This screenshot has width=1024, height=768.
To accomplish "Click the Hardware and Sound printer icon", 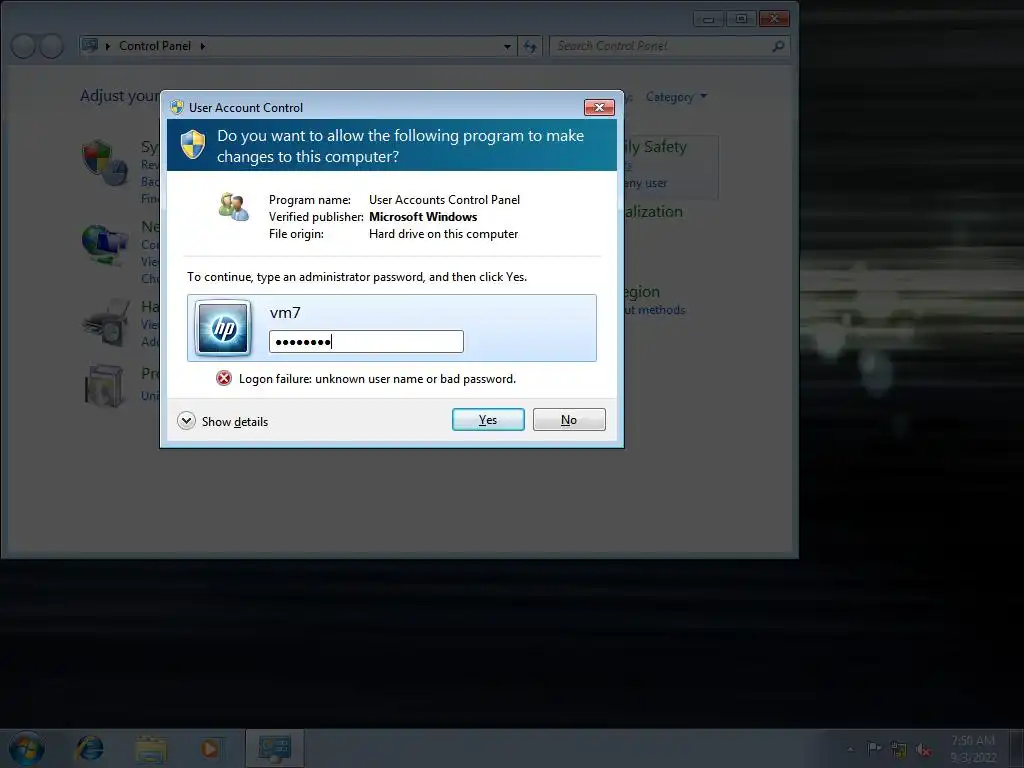I will [x=106, y=323].
